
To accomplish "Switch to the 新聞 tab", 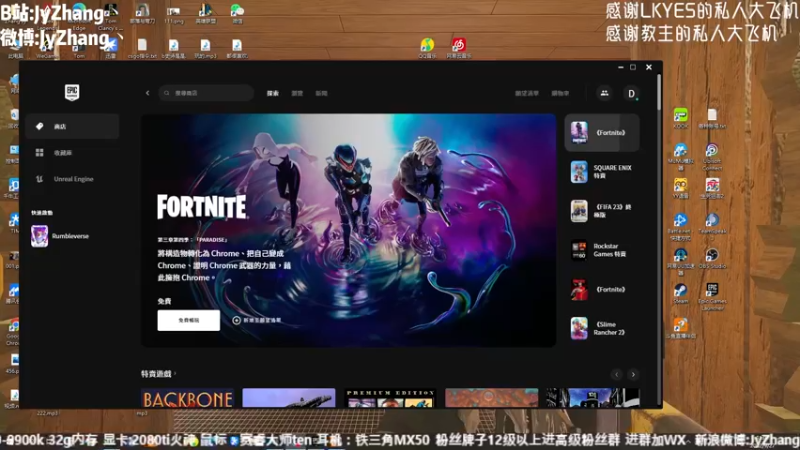I will click(321, 93).
